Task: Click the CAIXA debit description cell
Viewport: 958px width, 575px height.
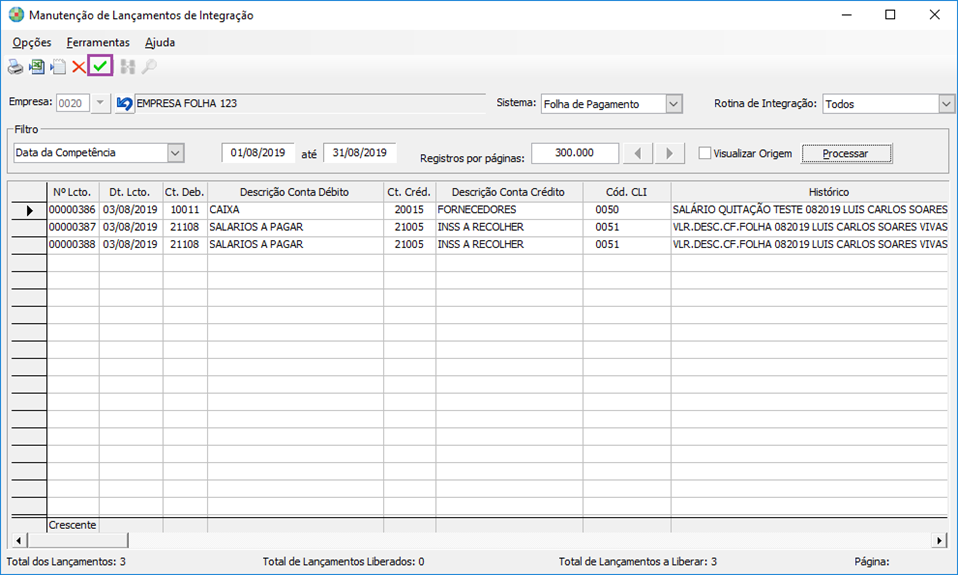Action: click(295, 210)
